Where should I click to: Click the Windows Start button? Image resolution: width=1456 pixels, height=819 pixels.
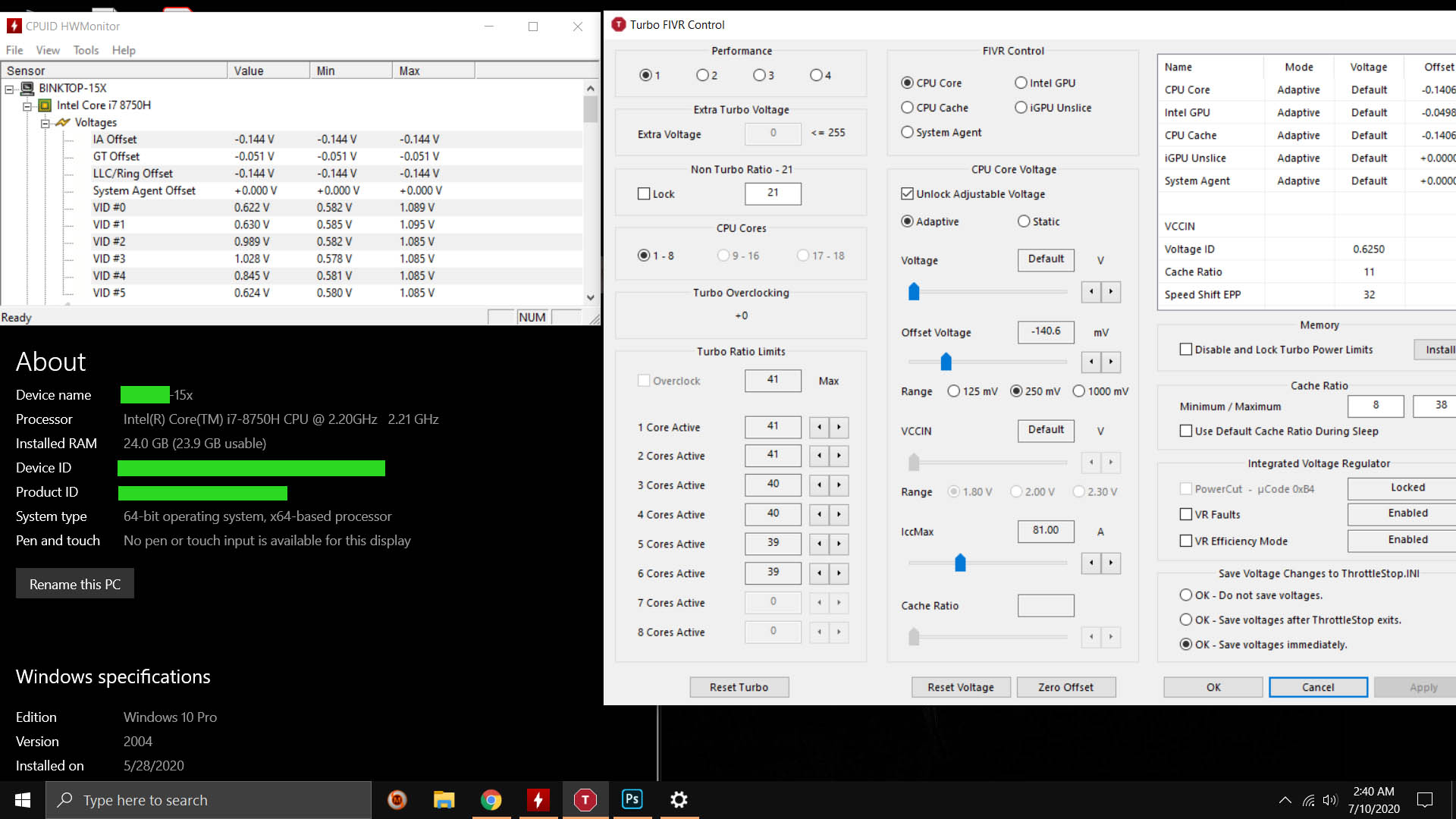pos(23,800)
